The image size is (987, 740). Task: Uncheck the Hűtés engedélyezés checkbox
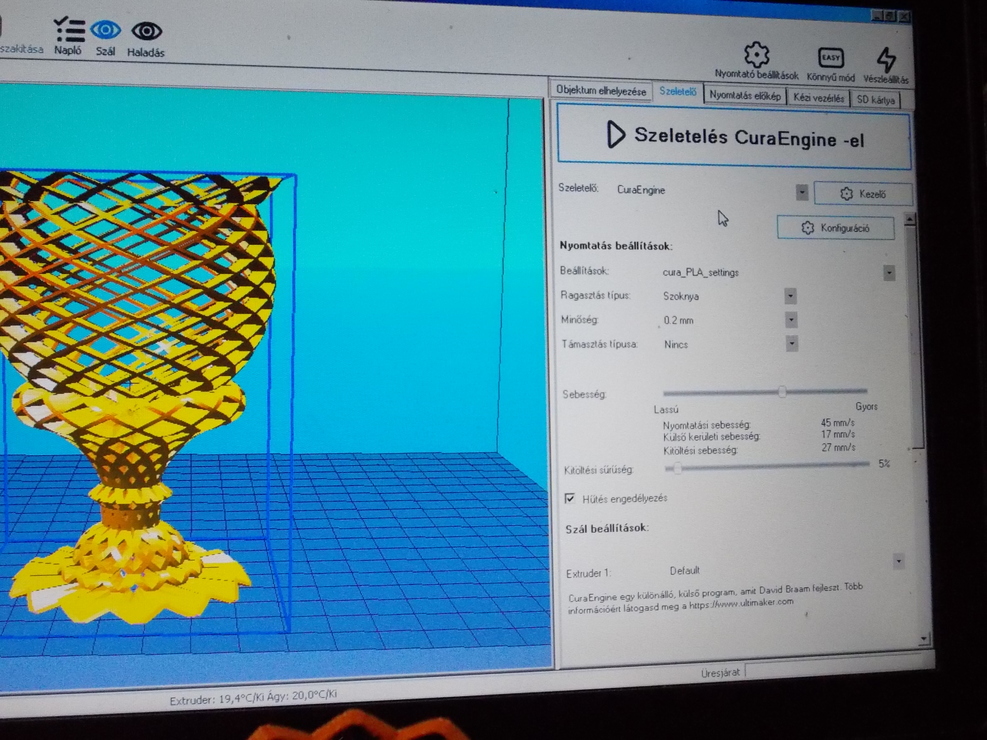coord(570,498)
